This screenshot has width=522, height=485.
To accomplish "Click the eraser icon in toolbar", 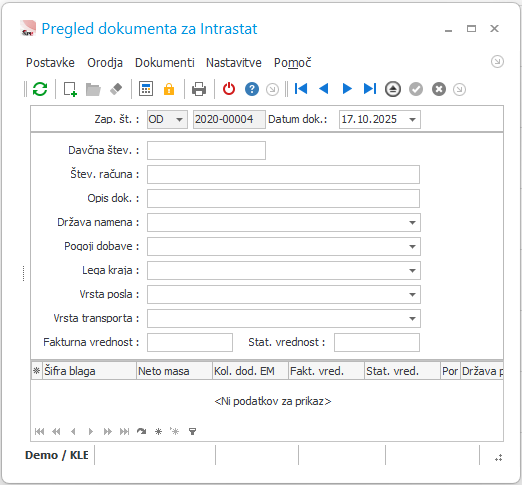I will (x=116, y=89).
